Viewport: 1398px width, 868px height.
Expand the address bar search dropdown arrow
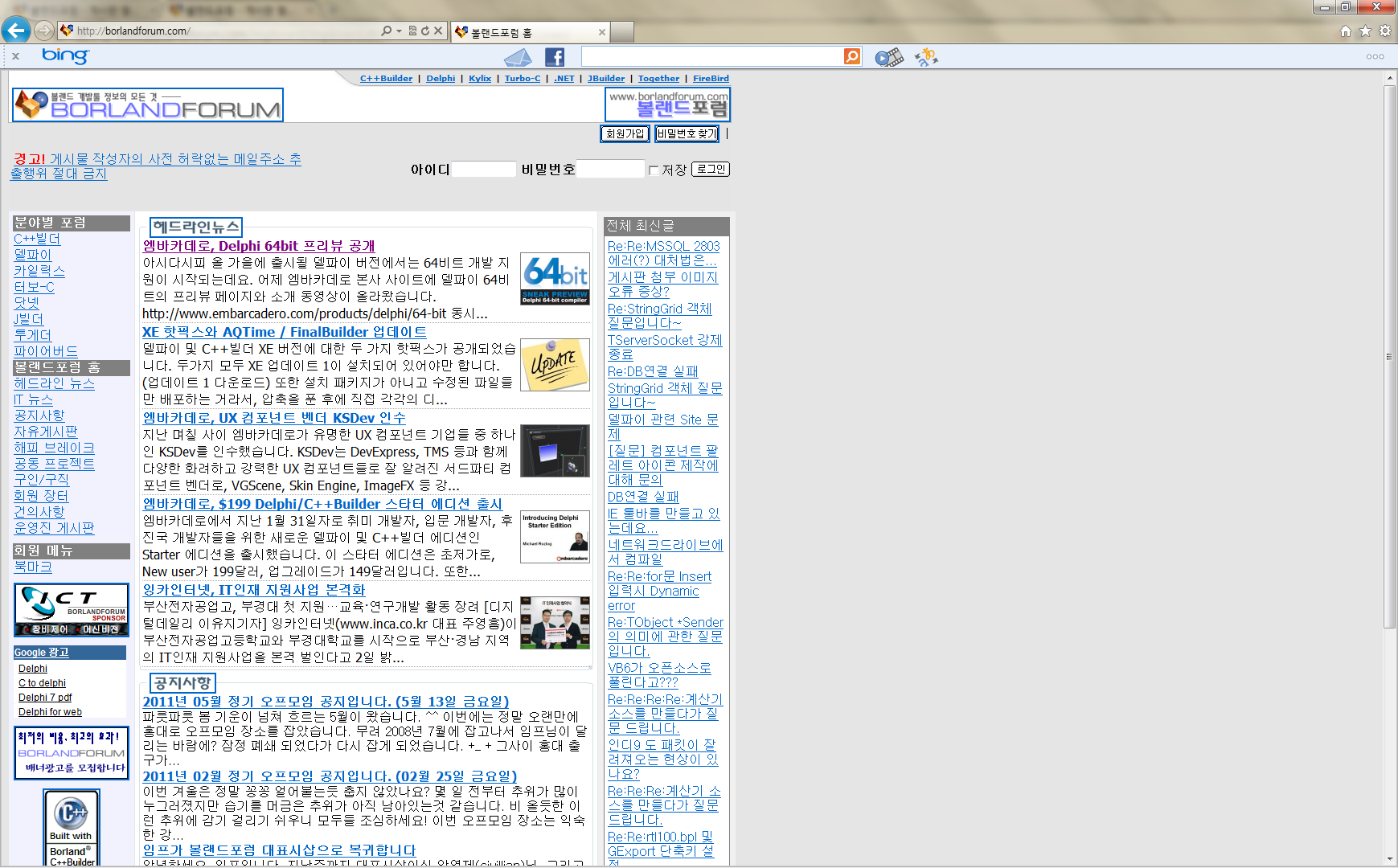pyautogui.click(x=399, y=31)
